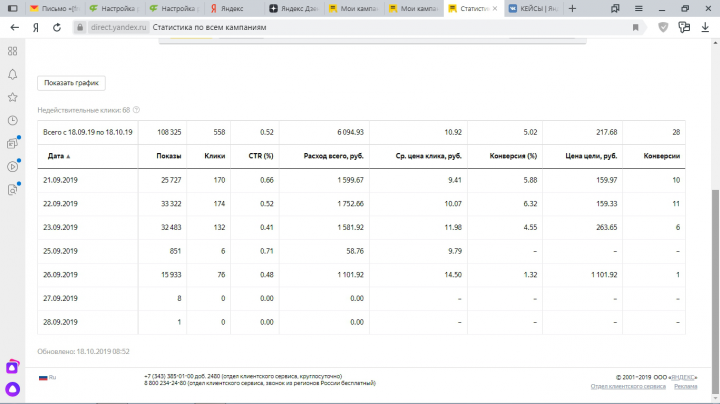Sort by the Конверсии column header

(x=662, y=156)
